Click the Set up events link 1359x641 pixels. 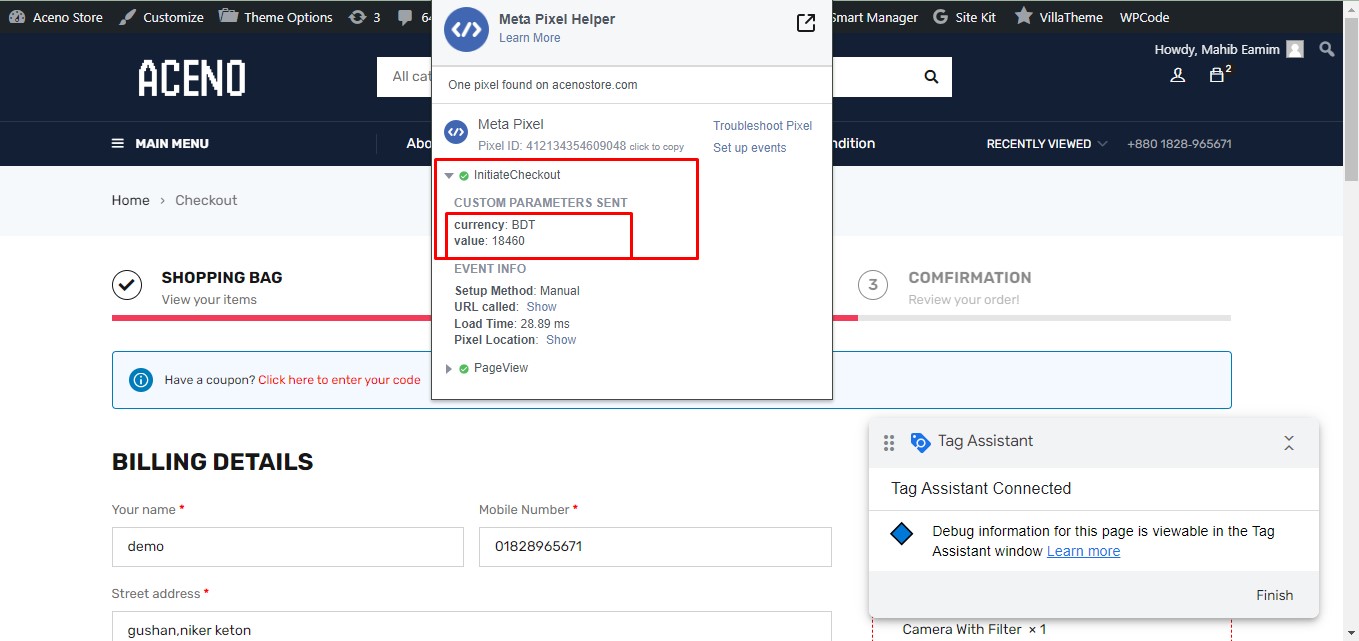pyautogui.click(x=749, y=148)
